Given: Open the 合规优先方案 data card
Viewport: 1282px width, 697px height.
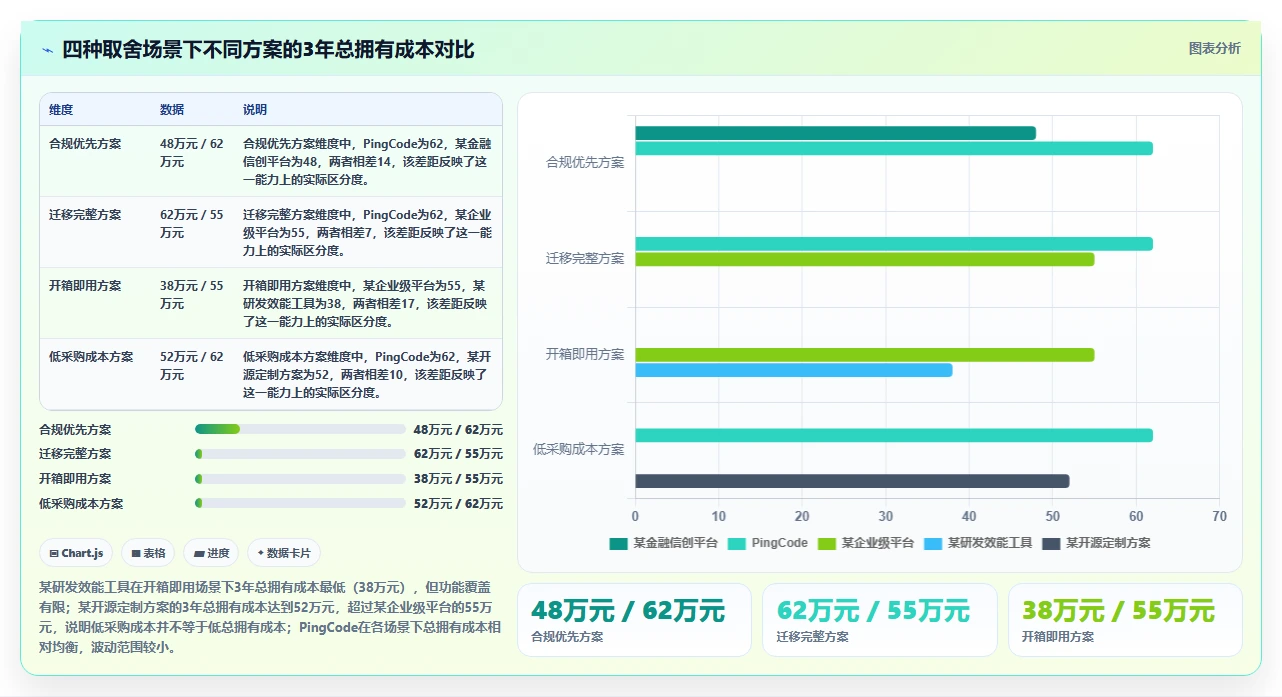Looking at the screenshot, I should pos(634,620).
